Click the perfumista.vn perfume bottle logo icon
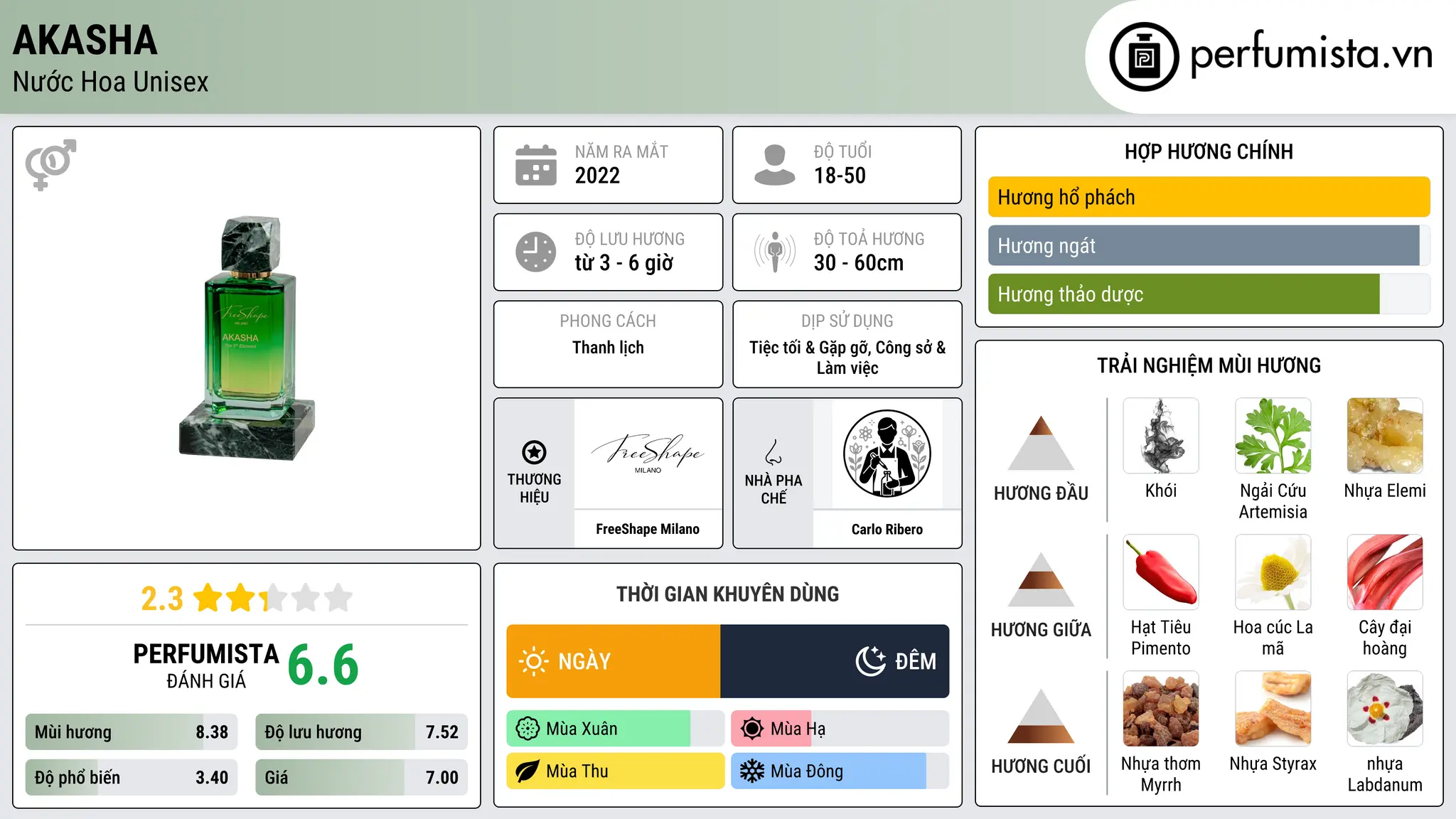1456x819 pixels. (1144, 57)
